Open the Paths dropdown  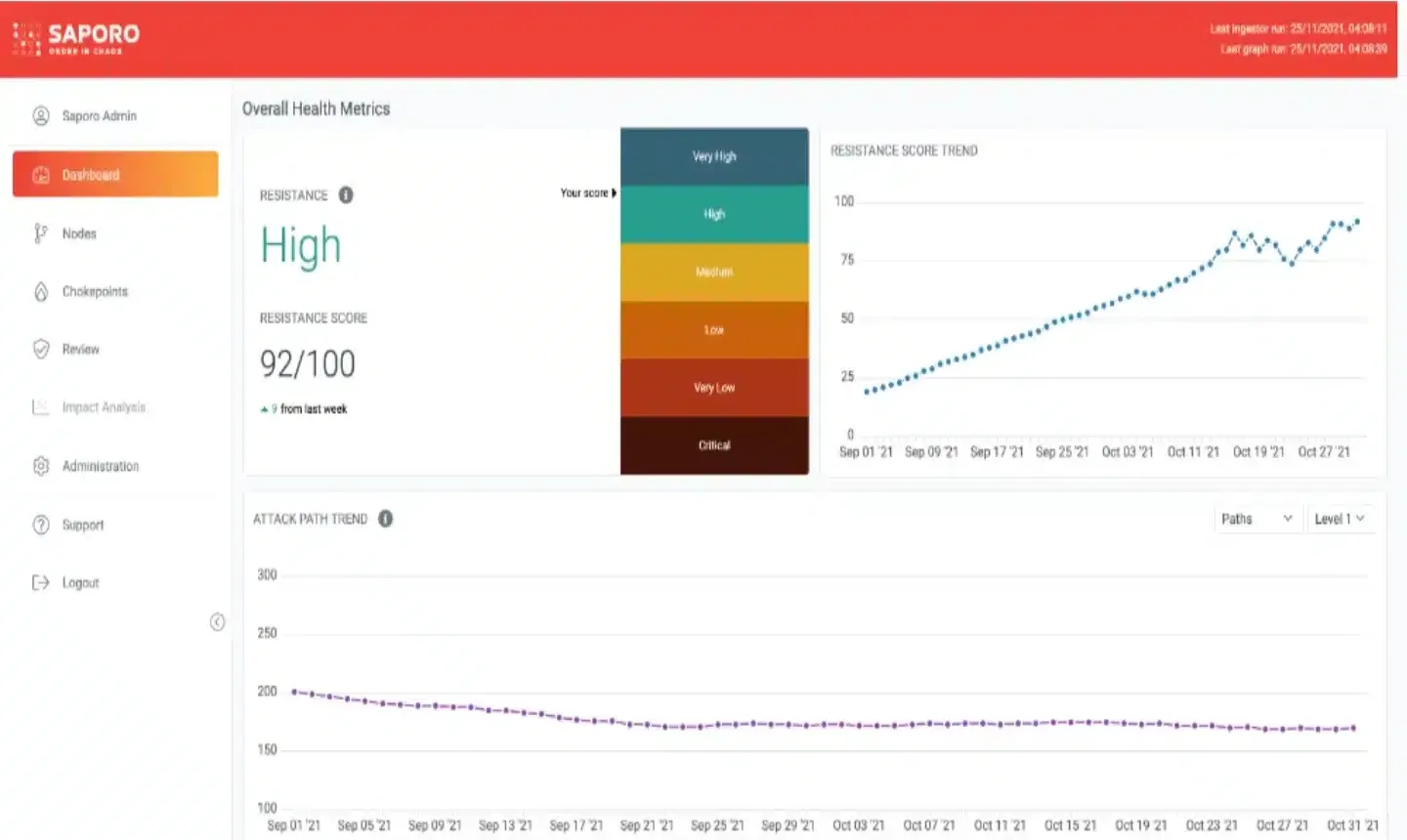pos(1257,519)
